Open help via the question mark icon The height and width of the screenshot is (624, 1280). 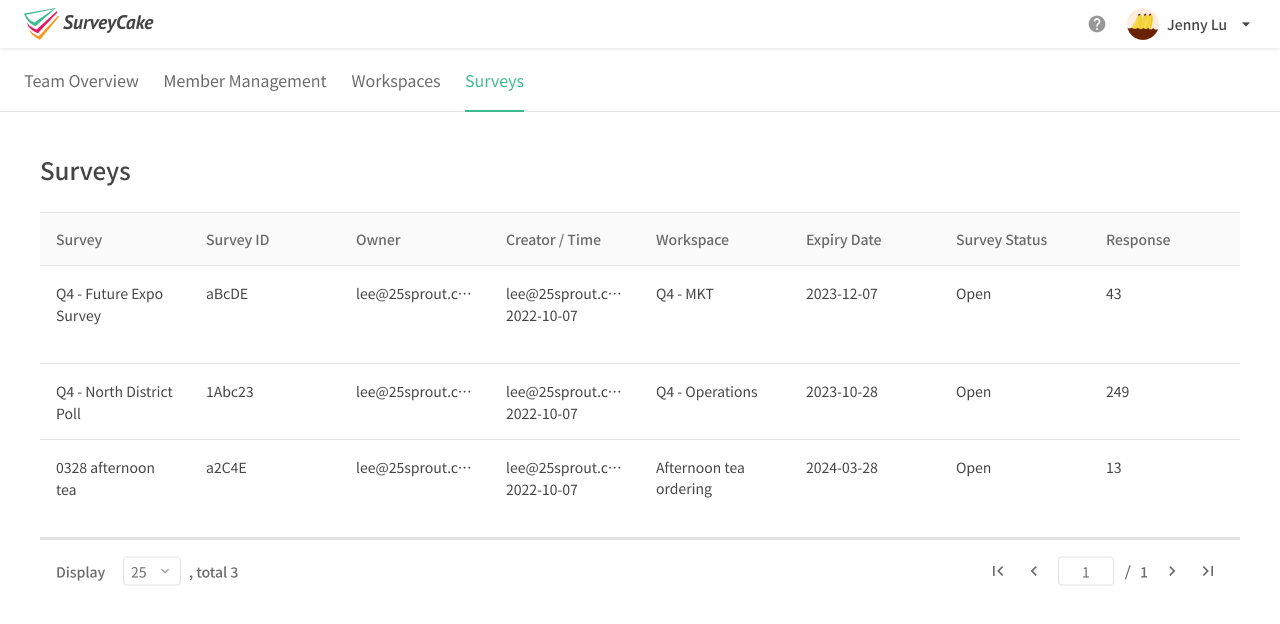click(1096, 24)
